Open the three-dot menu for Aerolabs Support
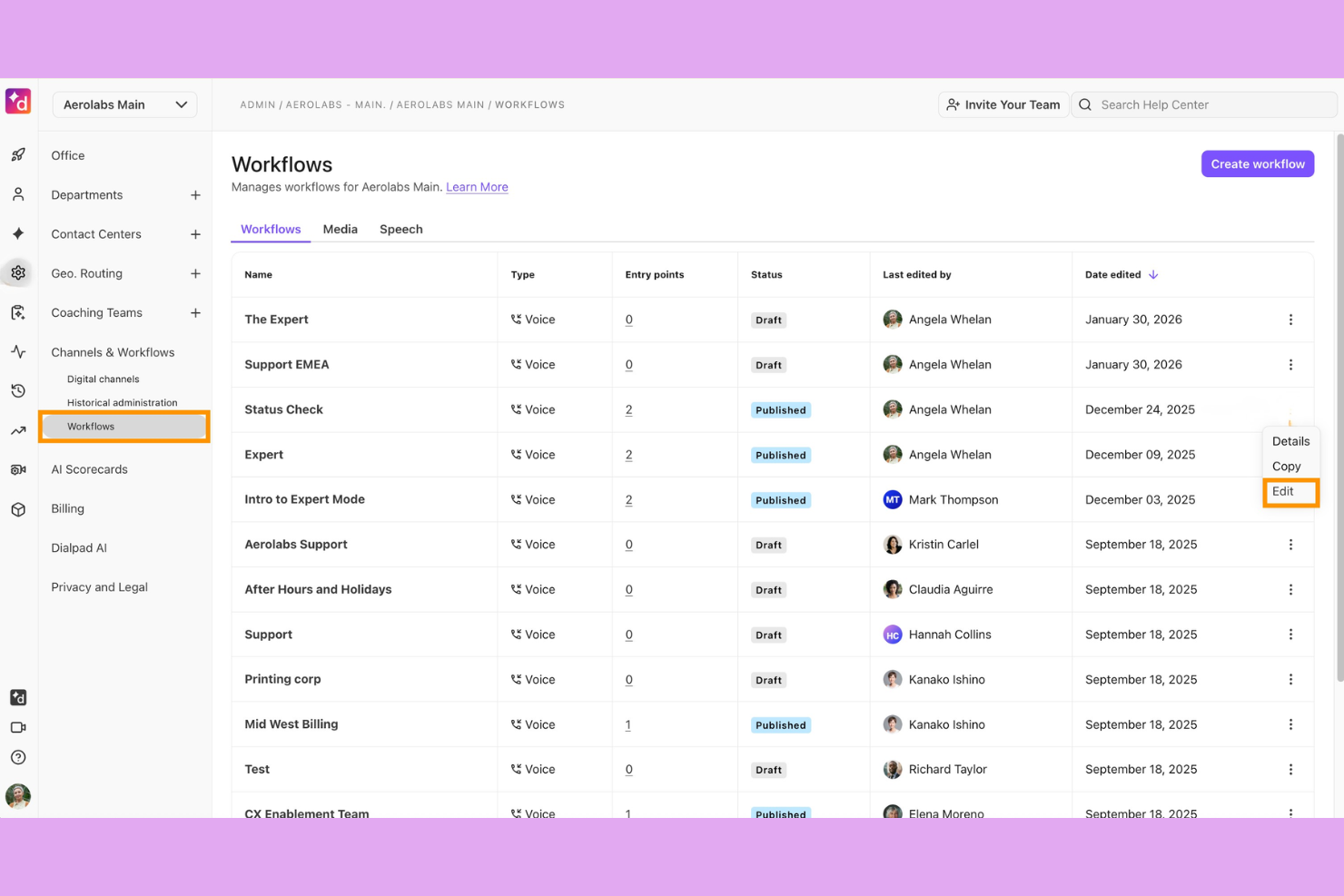The height and width of the screenshot is (896, 1344). coord(1290,545)
